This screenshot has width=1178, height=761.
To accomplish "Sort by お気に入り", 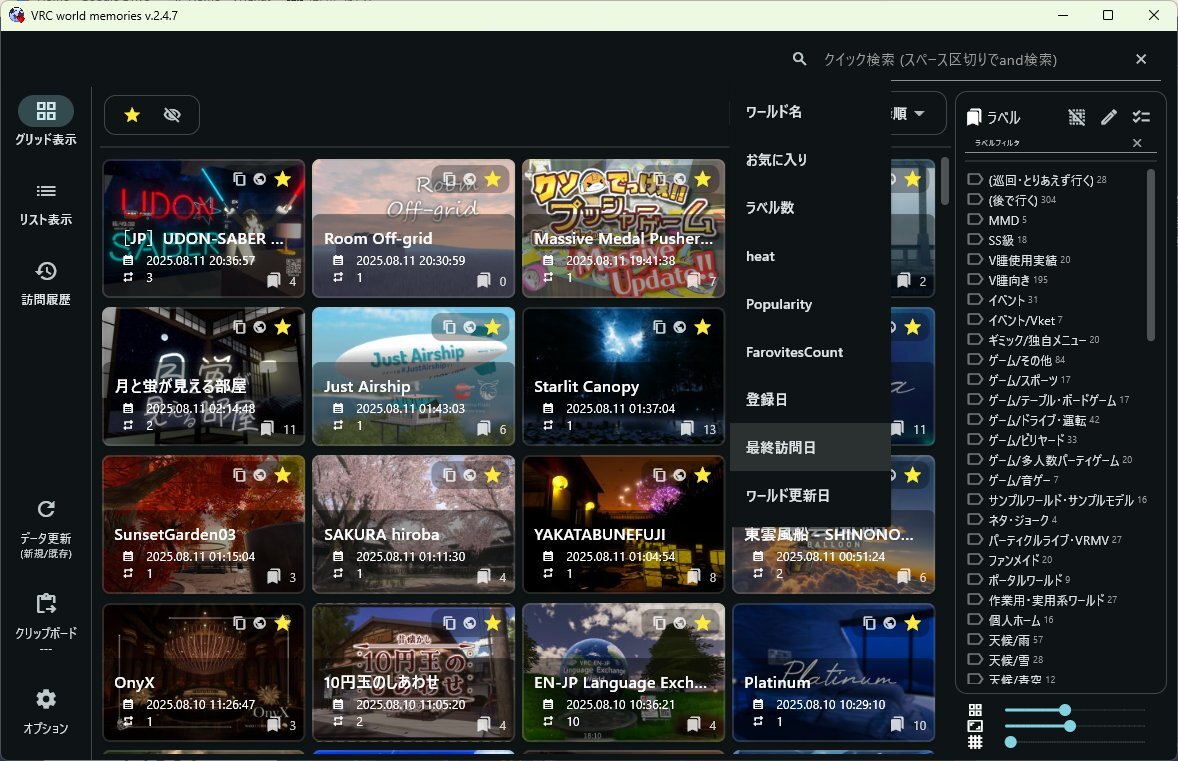I will click(810, 160).
